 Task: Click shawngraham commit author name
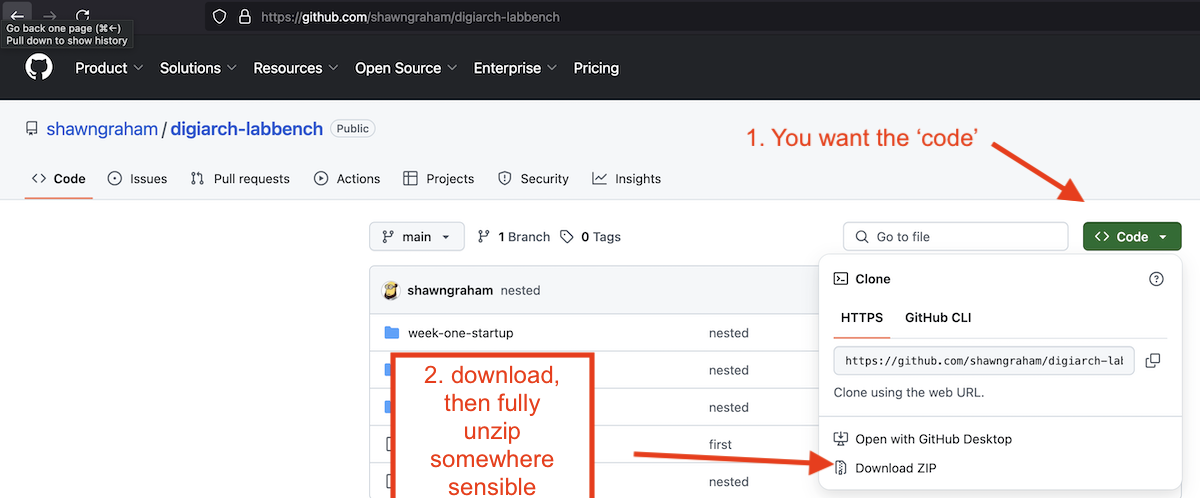click(450, 290)
